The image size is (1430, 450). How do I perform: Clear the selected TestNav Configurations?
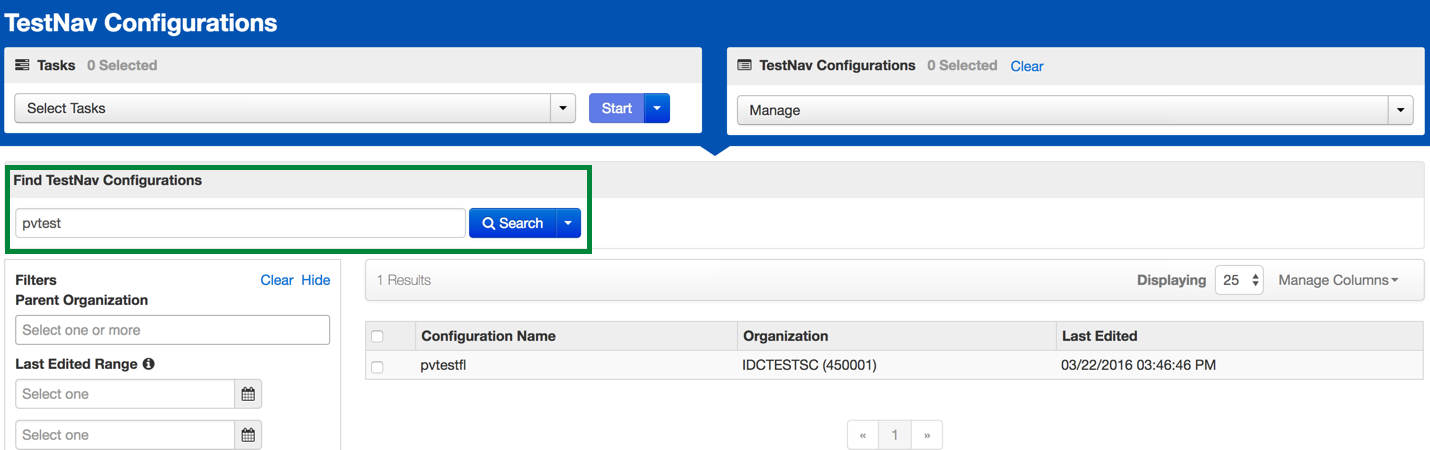pos(1026,66)
